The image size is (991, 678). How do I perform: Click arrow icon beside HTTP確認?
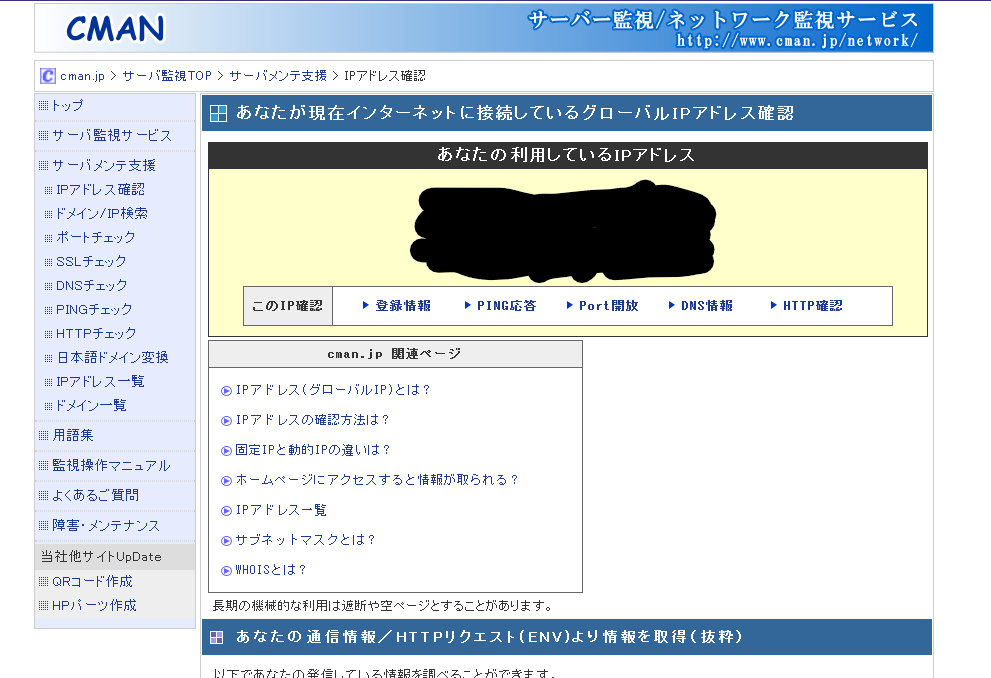(x=774, y=305)
